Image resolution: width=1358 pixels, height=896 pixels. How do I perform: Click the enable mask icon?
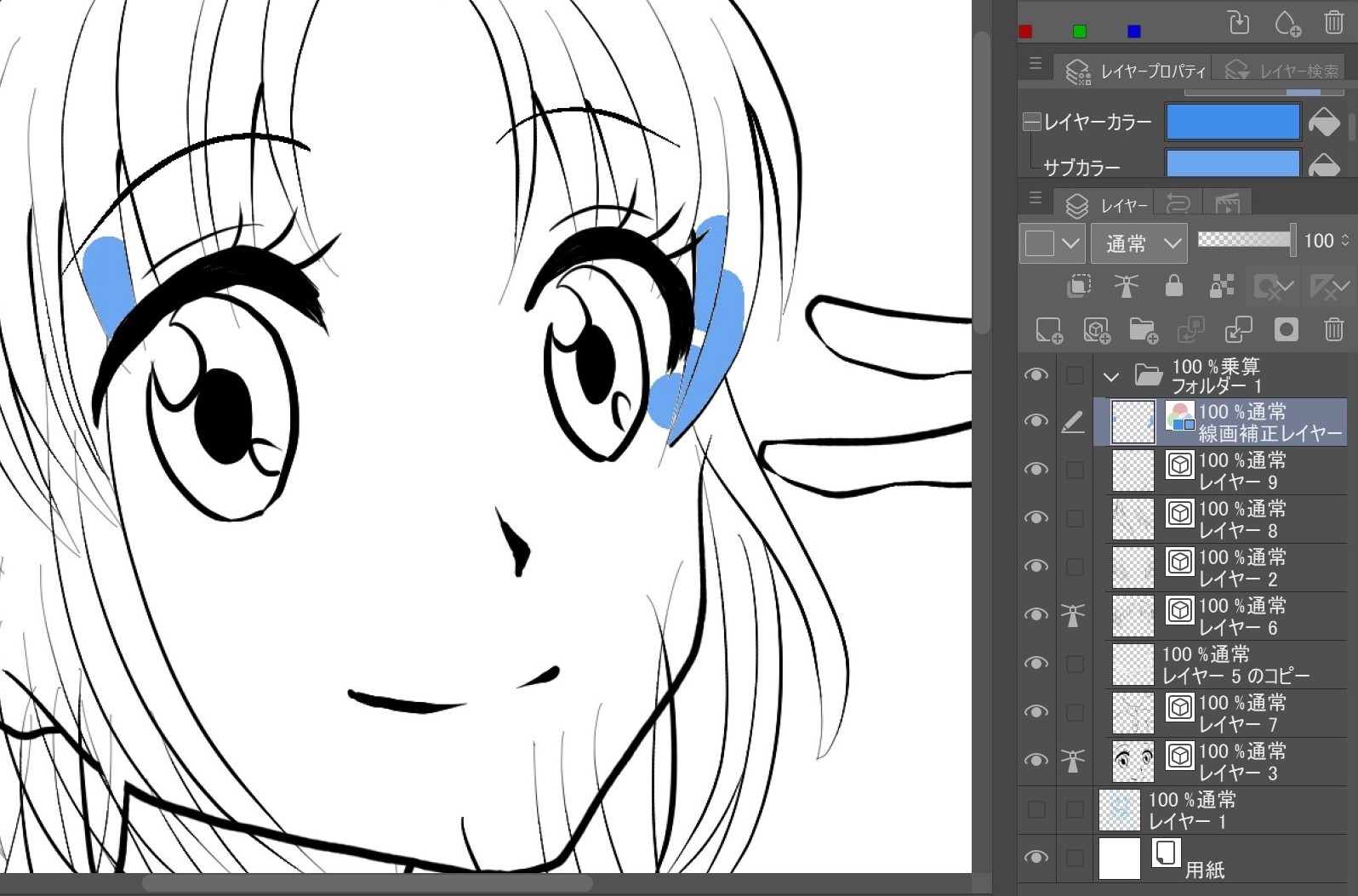[1274, 287]
